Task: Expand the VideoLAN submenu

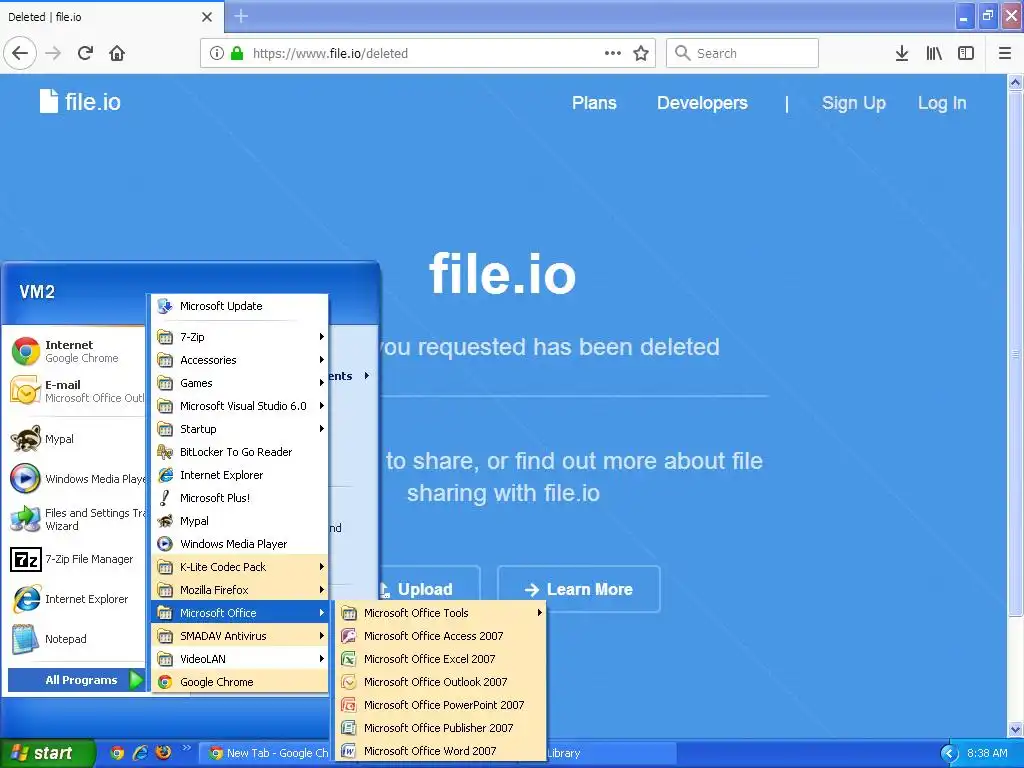Action: pos(240,659)
